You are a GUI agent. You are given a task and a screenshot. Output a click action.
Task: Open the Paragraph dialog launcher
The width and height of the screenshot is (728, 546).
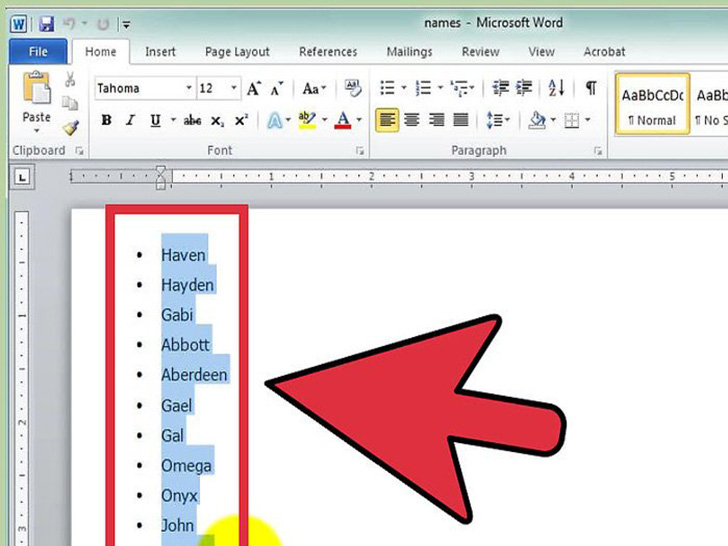pos(598,151)
